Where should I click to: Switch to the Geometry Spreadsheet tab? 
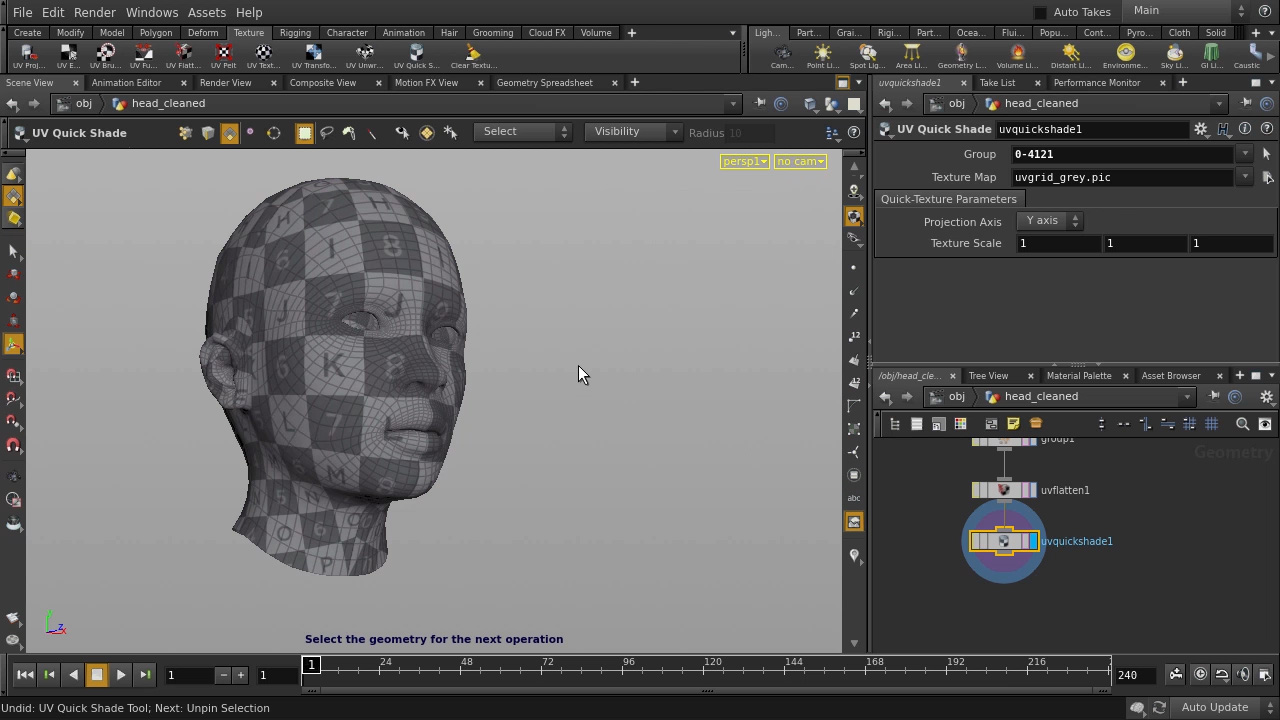point(545,82)
